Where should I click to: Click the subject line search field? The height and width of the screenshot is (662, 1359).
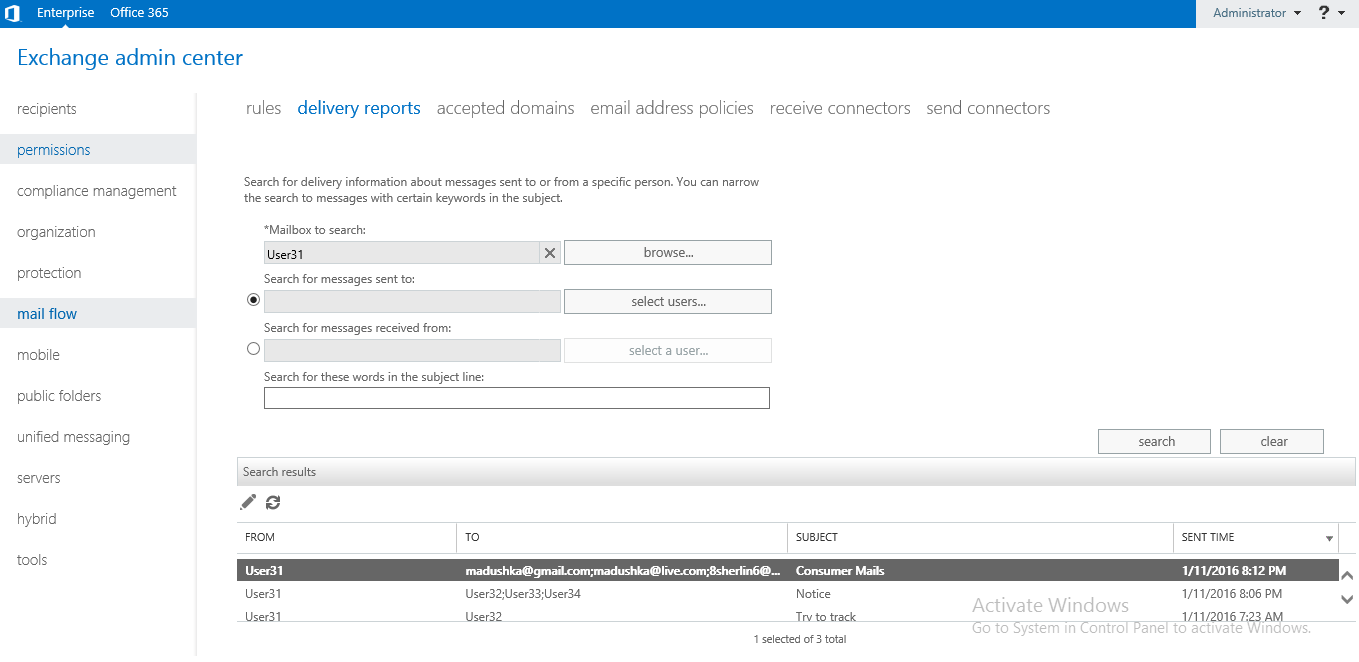517,398
